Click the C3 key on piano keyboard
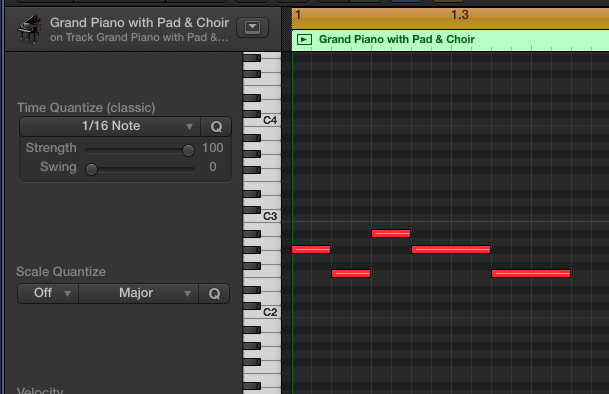Image resolution: width=609 pixels, height=394 pixels. pos(262,216)
